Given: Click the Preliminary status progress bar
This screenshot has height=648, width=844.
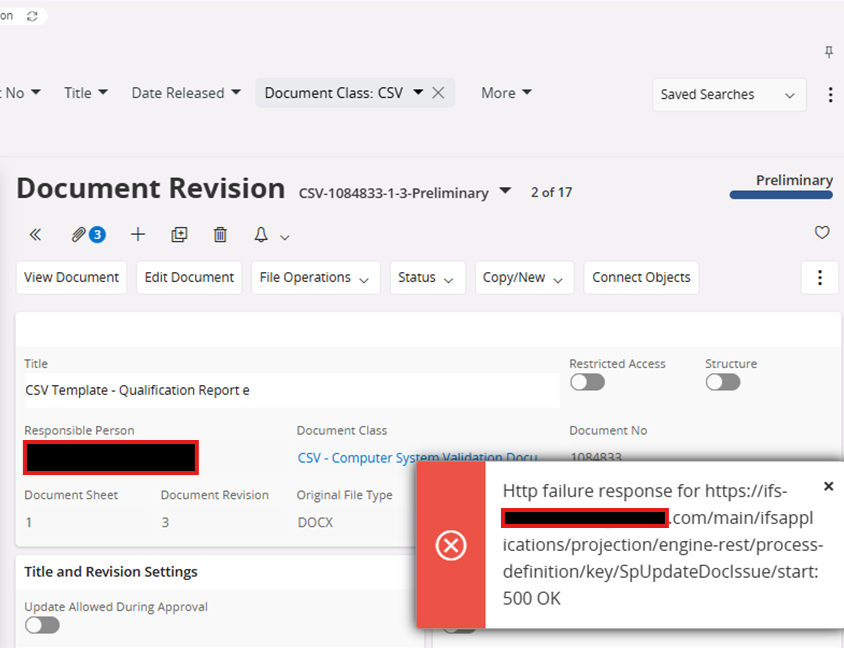Looking at the screenshot, I should click(781, 195).
